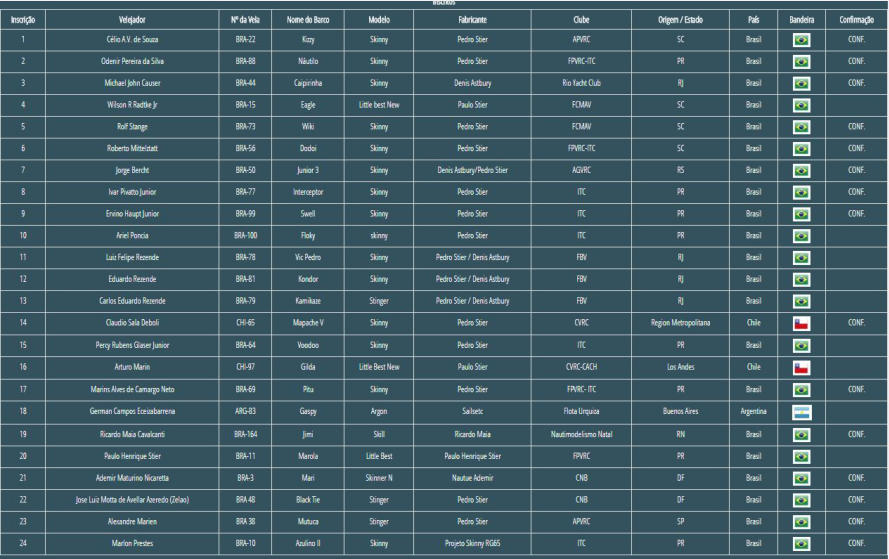Click the Confirmação column header
This screenshot has height=559, width=889.
856,20
